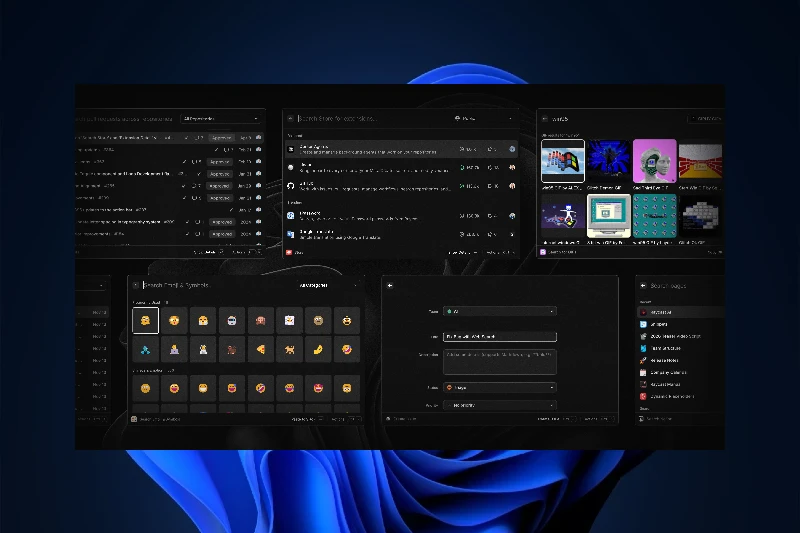
Task: Click the Company Calendar page icon
Action: (643, 372)
